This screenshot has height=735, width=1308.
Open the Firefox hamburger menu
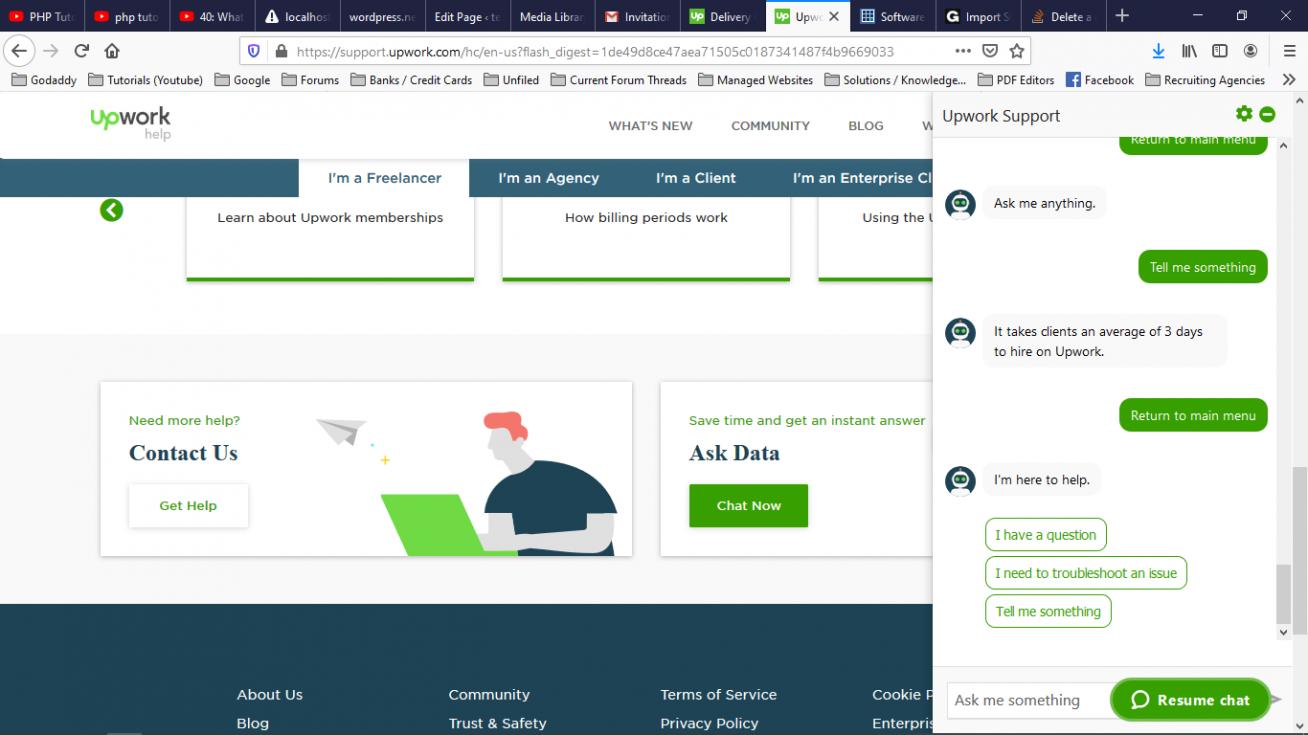click(1289, 51)
